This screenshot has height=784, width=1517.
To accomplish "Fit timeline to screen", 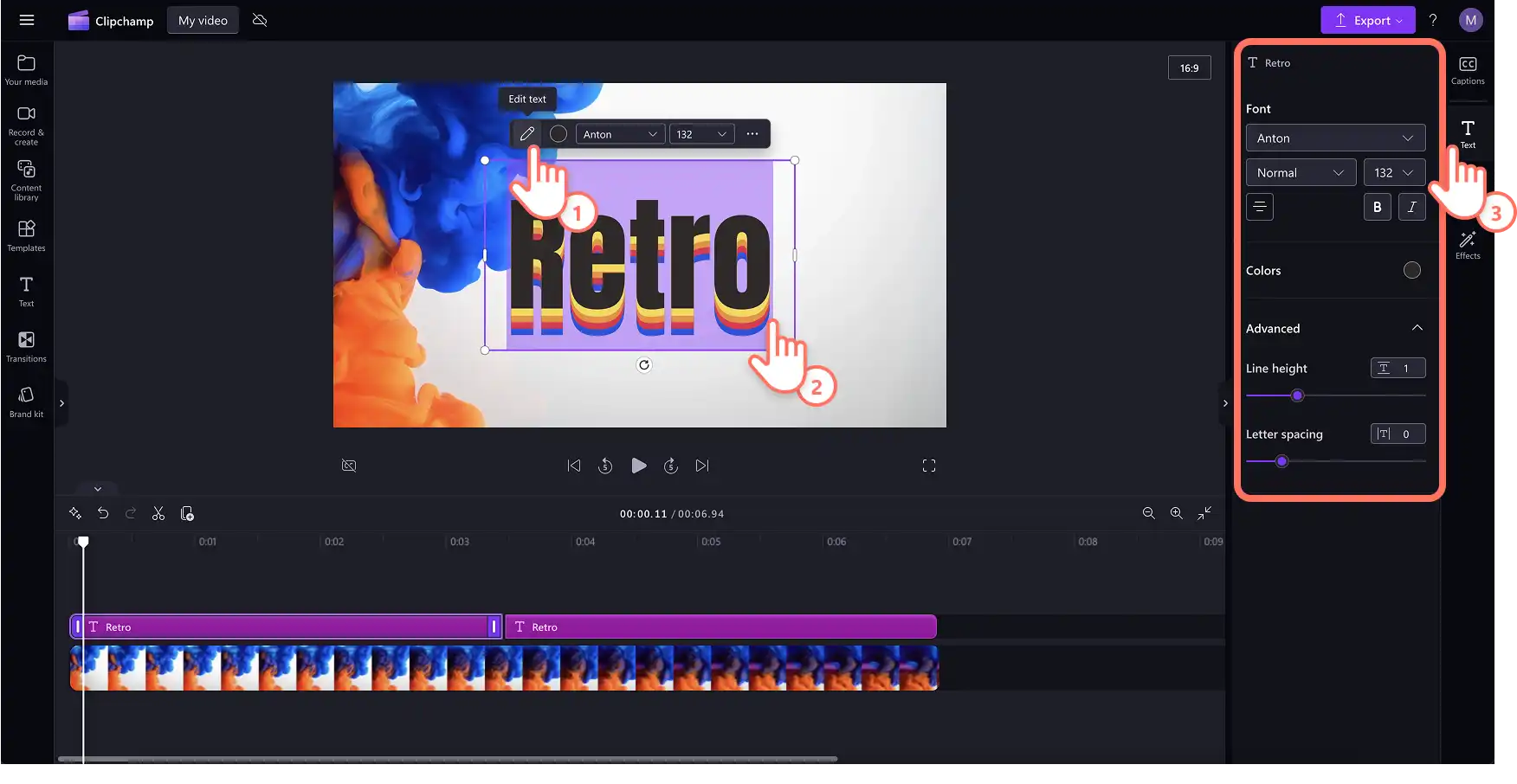I will coord(1204,513).
